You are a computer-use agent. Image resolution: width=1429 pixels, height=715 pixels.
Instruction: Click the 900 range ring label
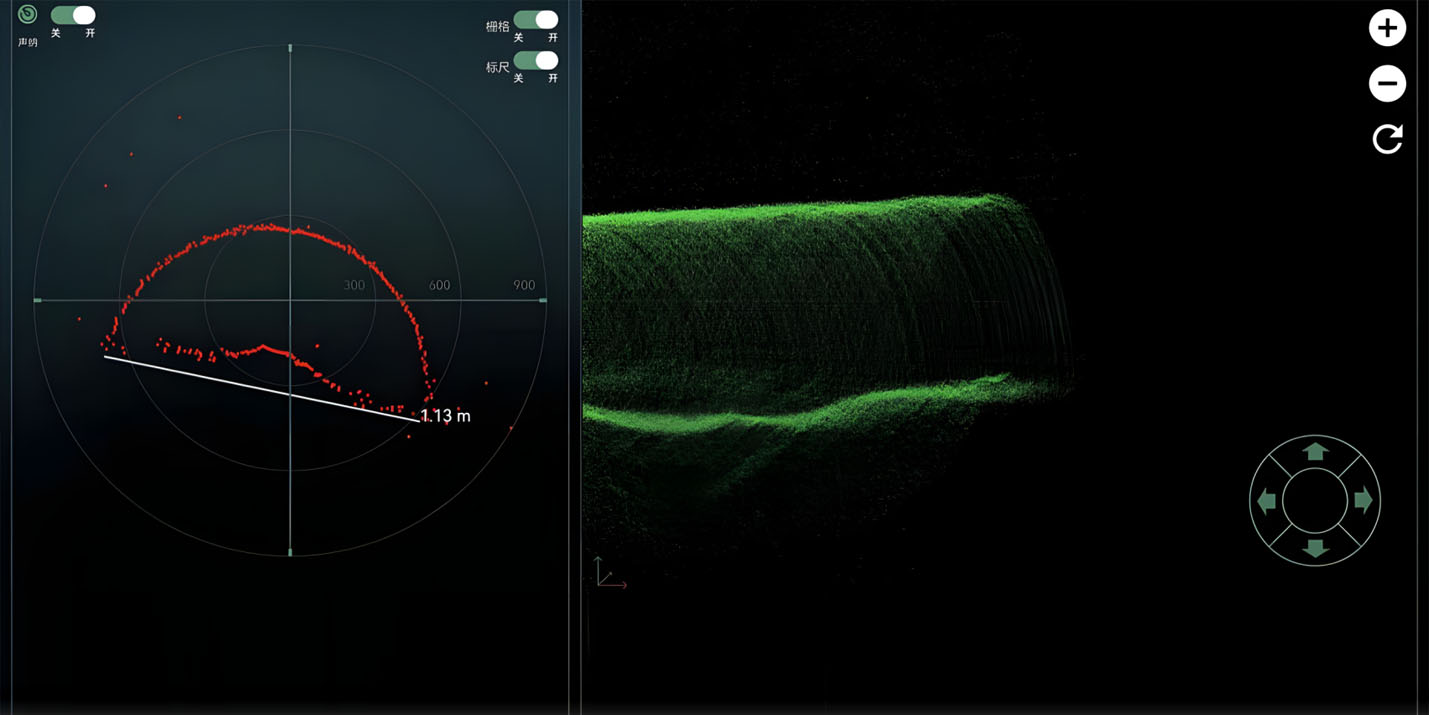[524, 286]
